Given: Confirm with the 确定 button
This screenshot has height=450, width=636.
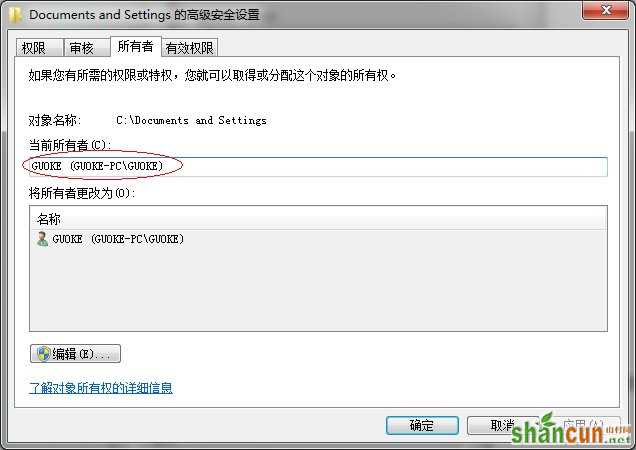Looking at the screenshot, I should (422, 425).
